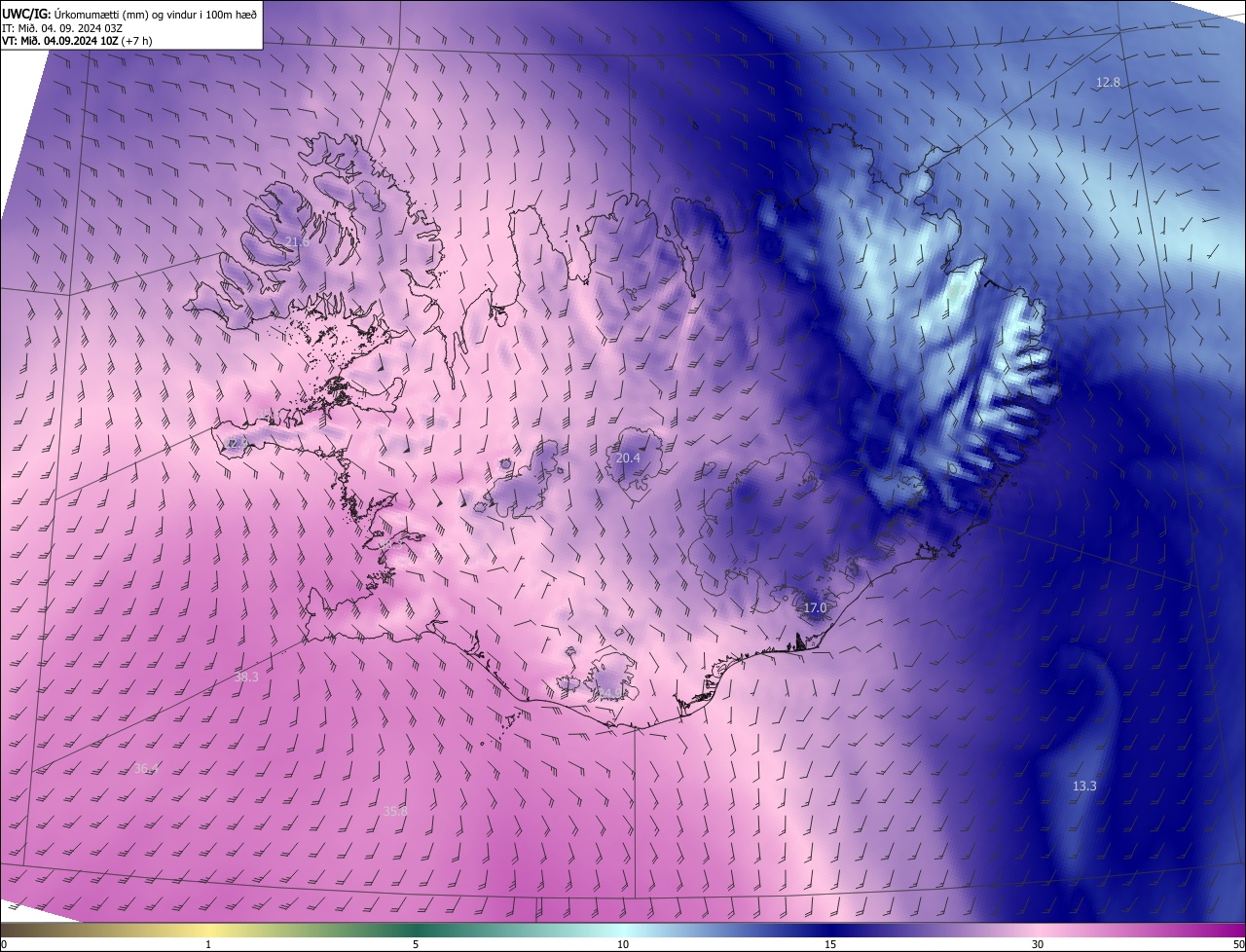
Task: Click the '38.3' value label
Action: click(x=247, y=677)
